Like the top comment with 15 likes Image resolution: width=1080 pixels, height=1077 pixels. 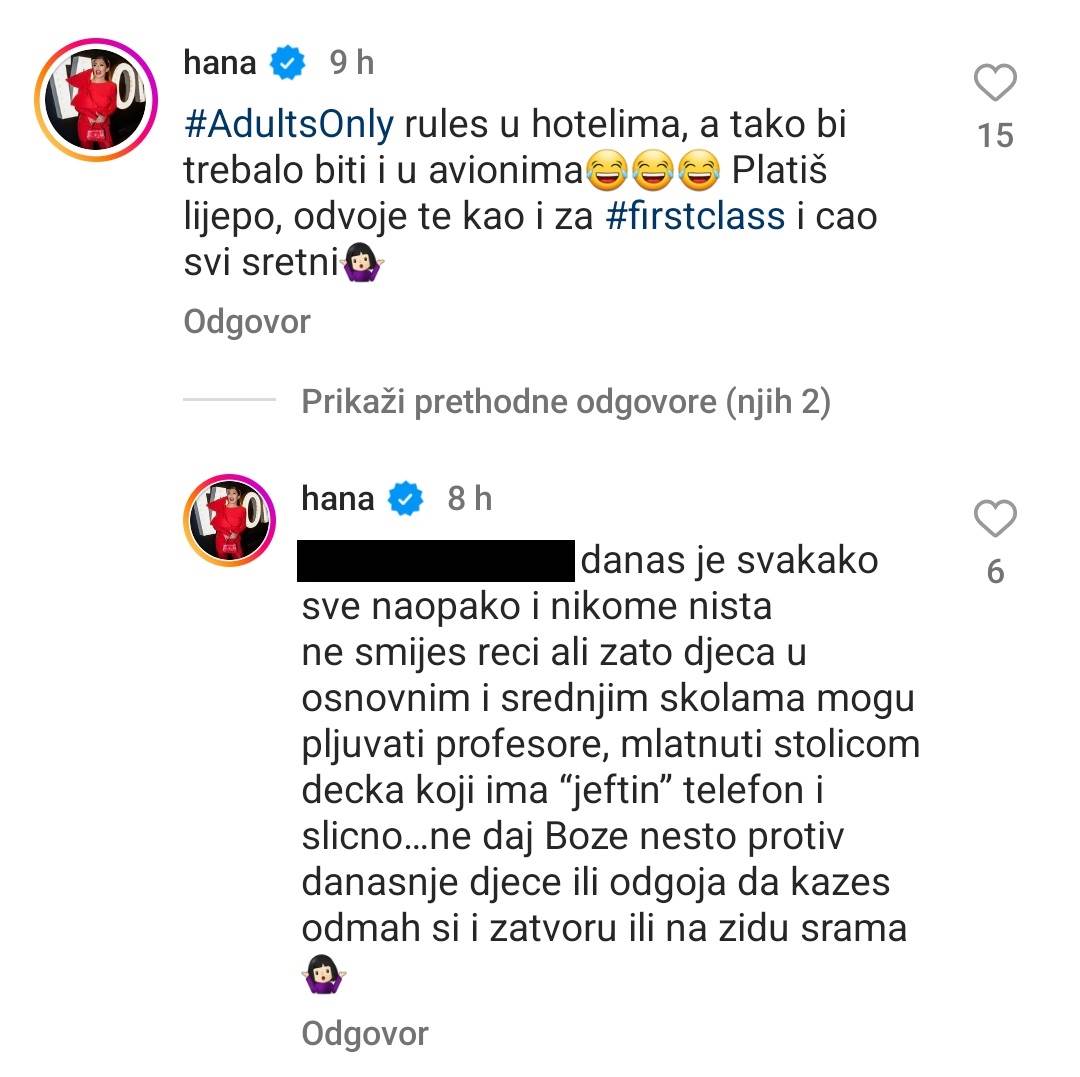995,84
